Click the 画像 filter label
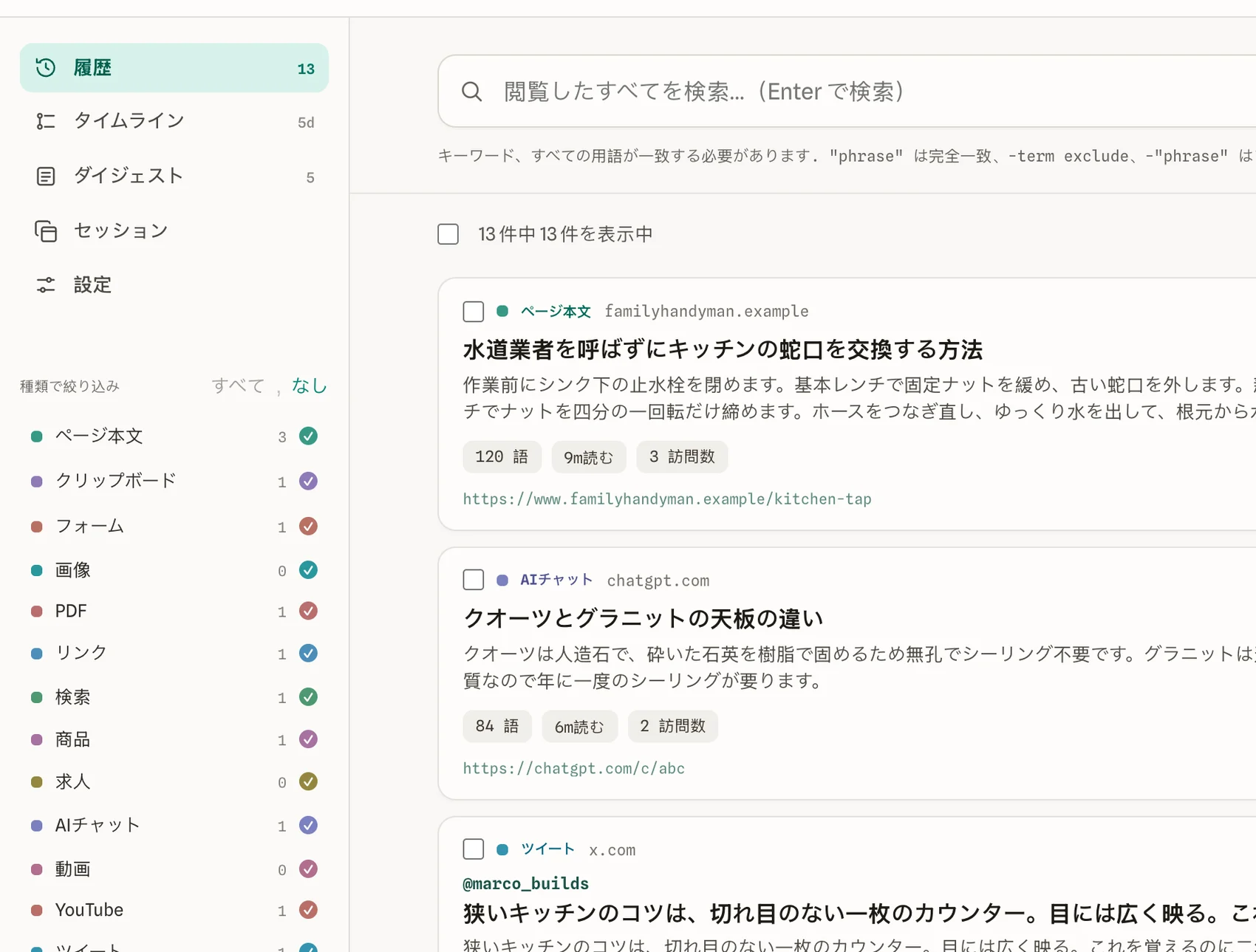 tap(73, 570)
